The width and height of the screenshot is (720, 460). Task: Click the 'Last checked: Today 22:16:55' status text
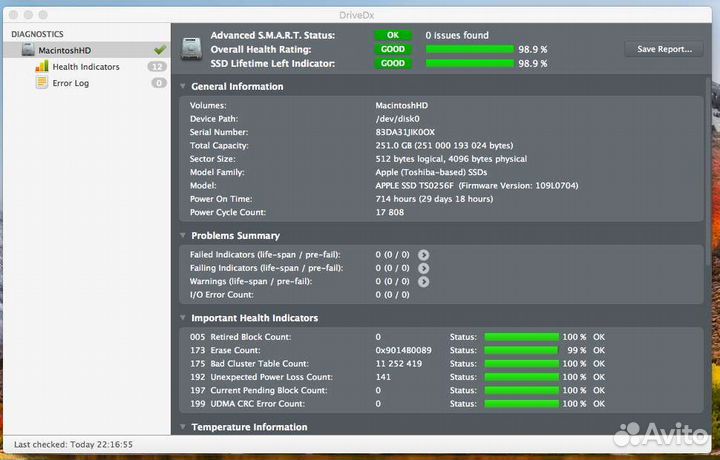coord(73,444)
